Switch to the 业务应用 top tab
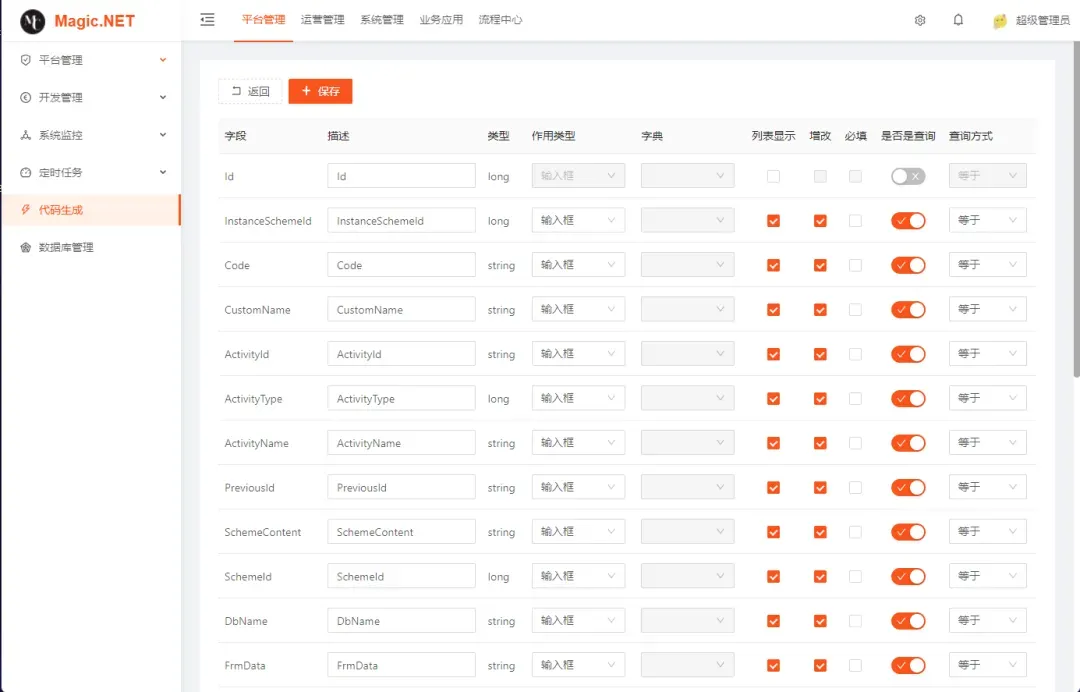 [441, 20]
